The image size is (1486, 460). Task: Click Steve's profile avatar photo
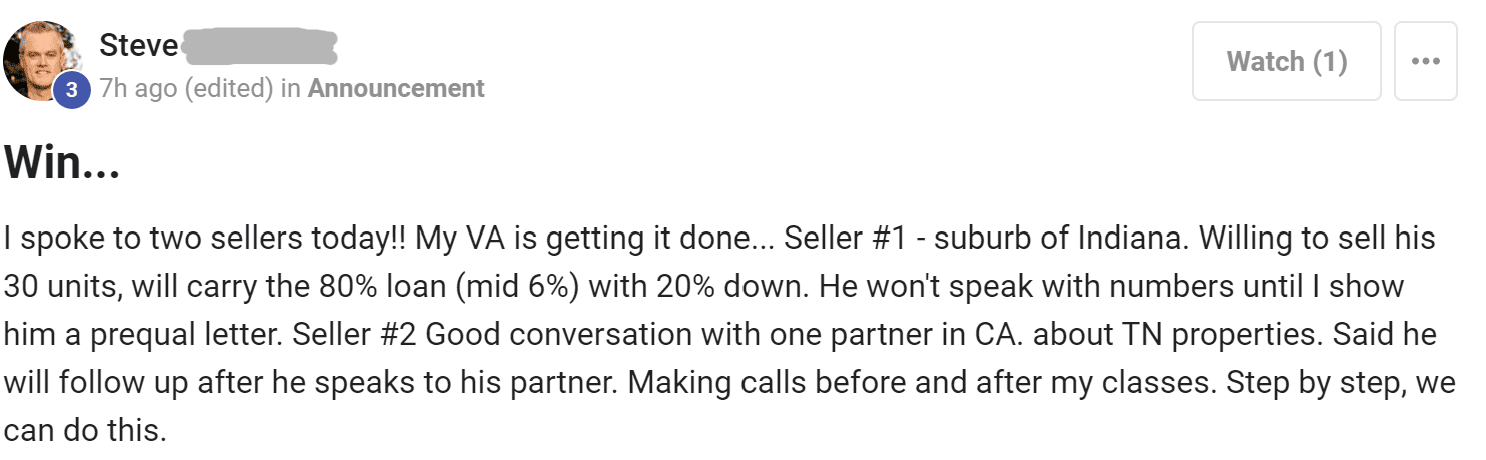pos(44,59)
